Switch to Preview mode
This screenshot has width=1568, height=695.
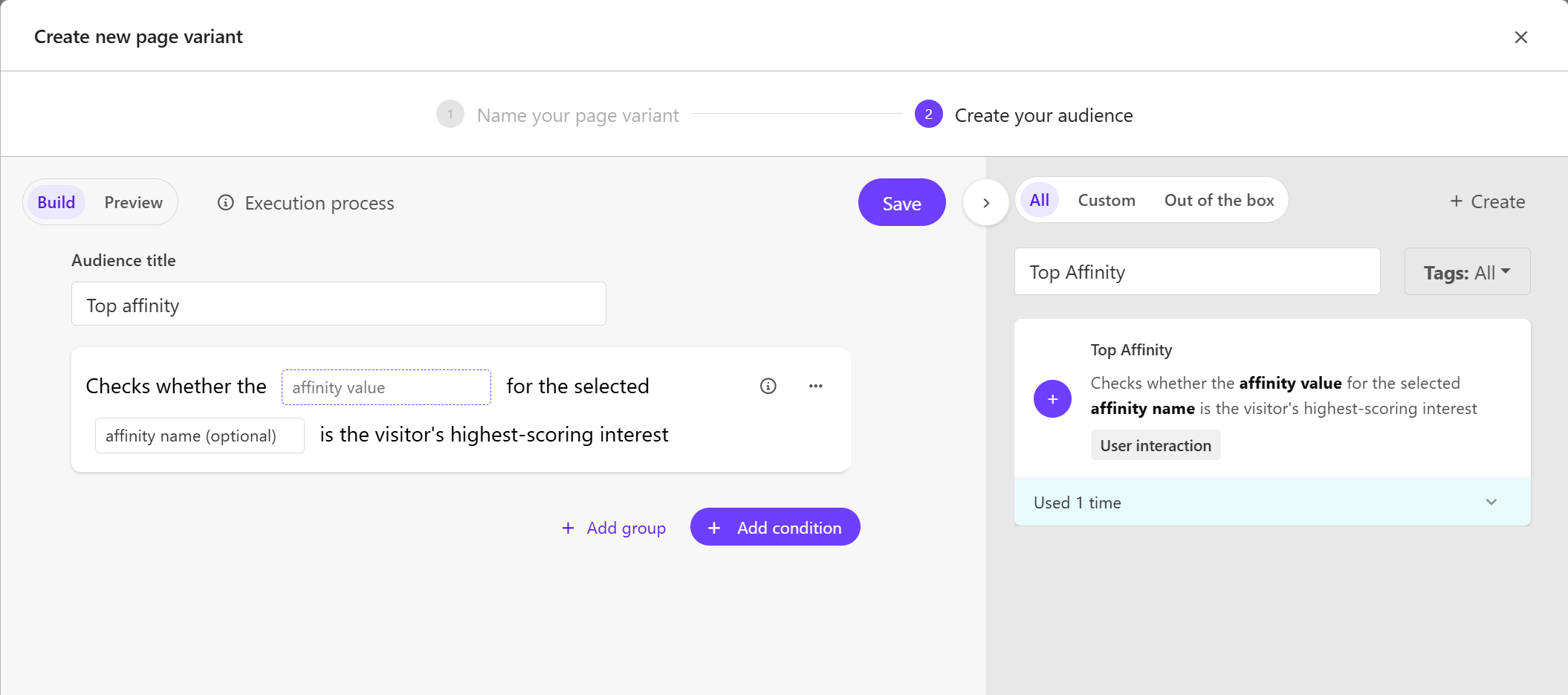tap(133, 202)
